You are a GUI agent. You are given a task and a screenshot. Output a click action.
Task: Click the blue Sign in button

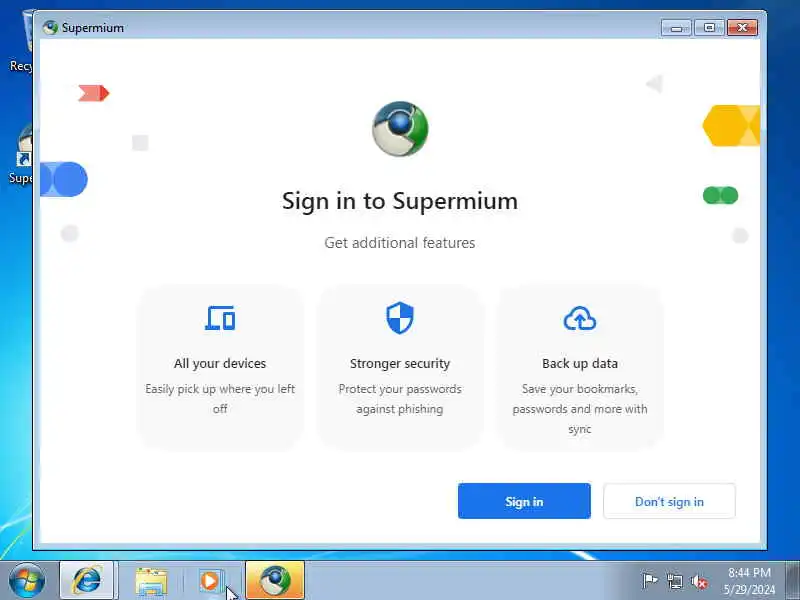click(524, 501)
